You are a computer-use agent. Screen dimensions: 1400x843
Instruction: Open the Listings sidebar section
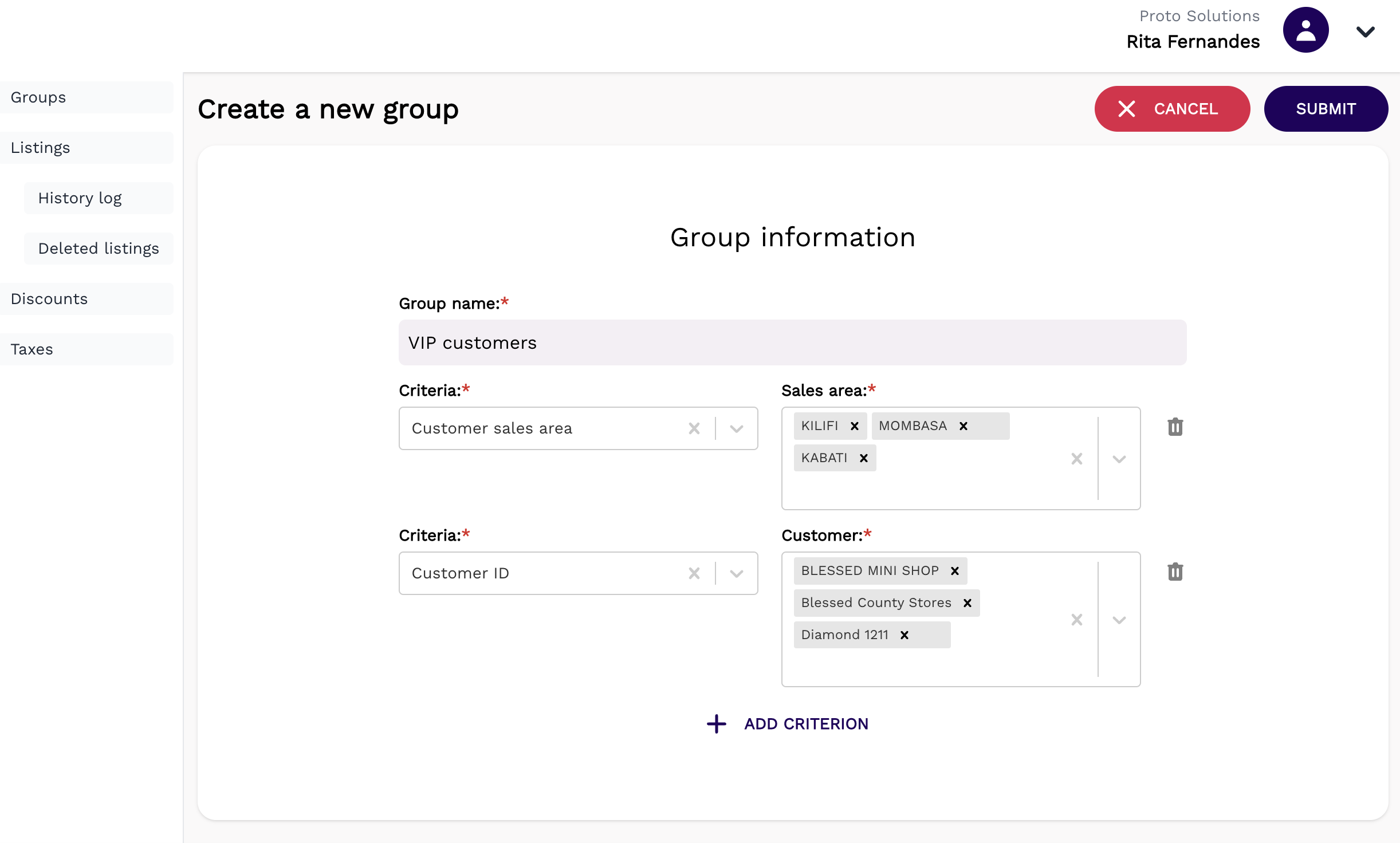coord(86,148)
